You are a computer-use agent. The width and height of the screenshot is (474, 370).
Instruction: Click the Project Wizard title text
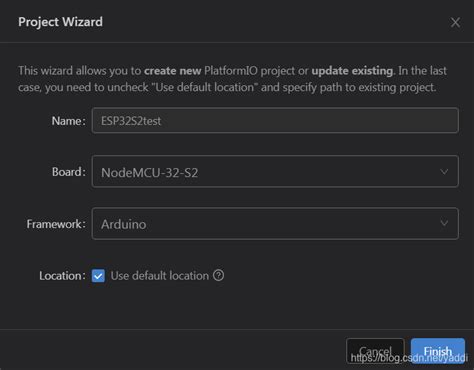(x=60, y=22)
